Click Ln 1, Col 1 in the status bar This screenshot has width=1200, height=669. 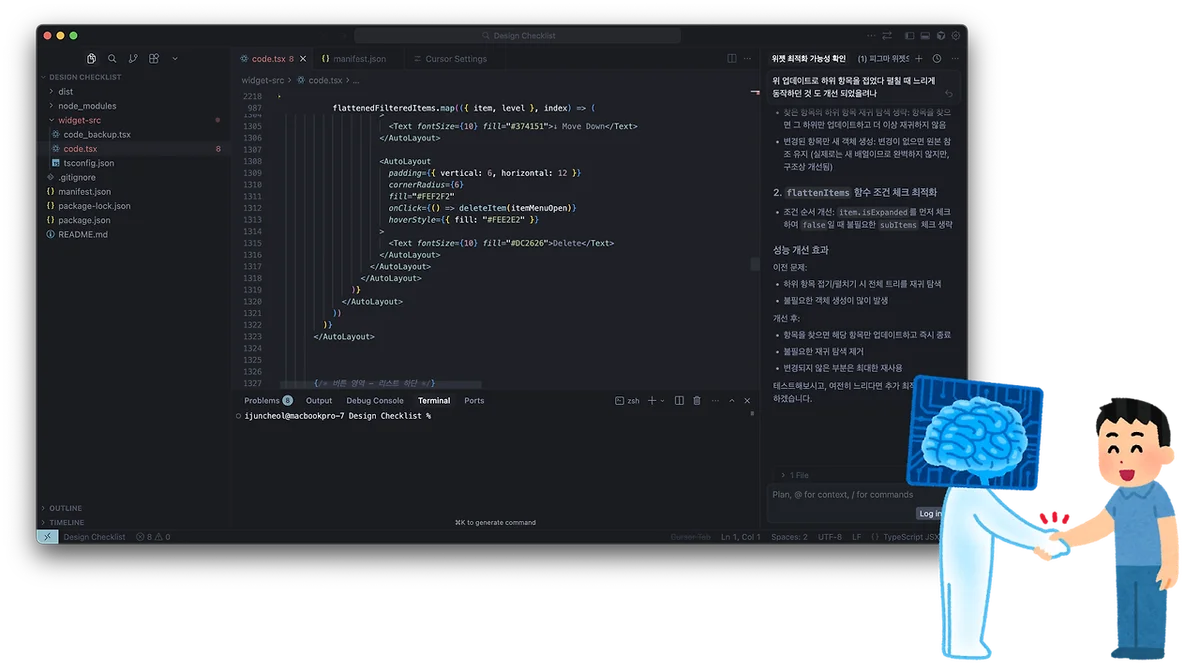741,537
